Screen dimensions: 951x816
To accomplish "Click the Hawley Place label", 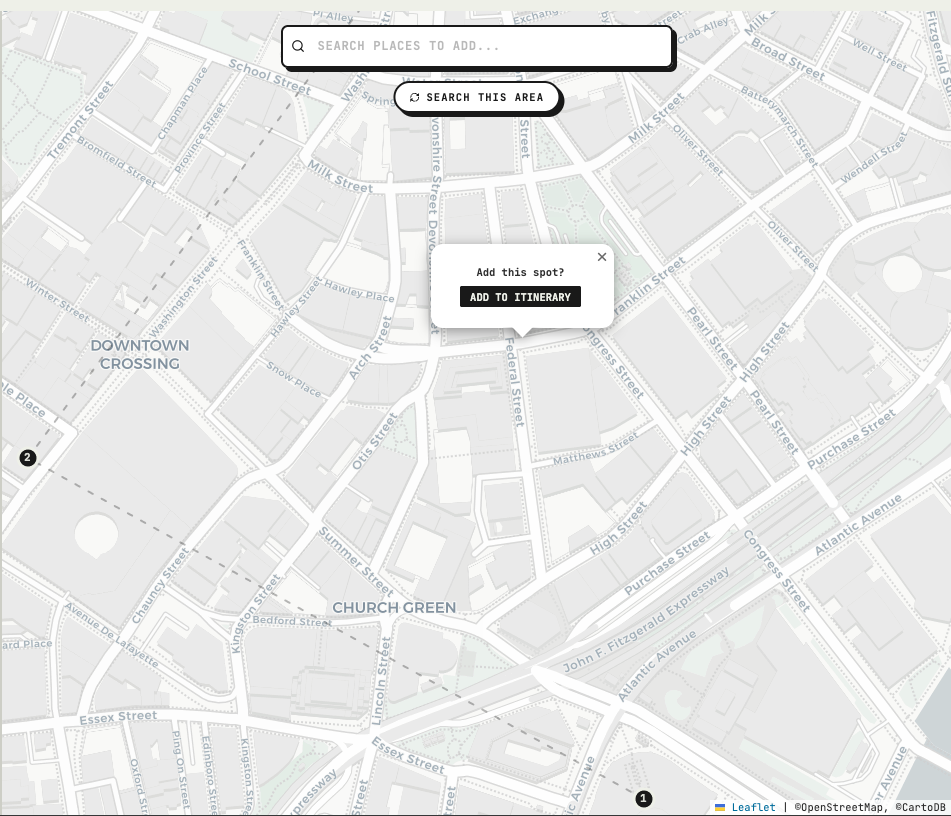I will click(x=359, y=291).
